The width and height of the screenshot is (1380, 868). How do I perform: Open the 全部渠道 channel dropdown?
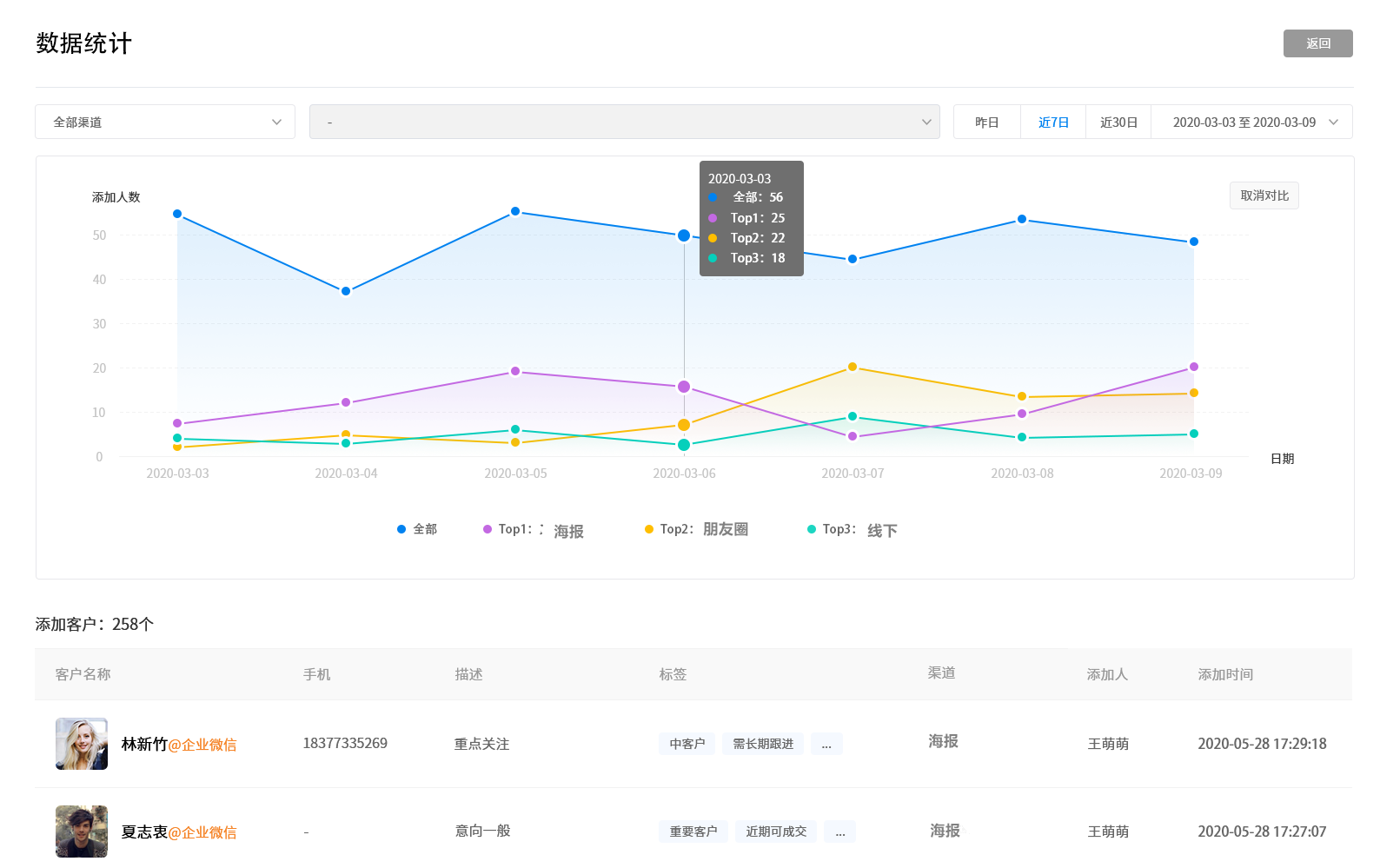(165, 122)
